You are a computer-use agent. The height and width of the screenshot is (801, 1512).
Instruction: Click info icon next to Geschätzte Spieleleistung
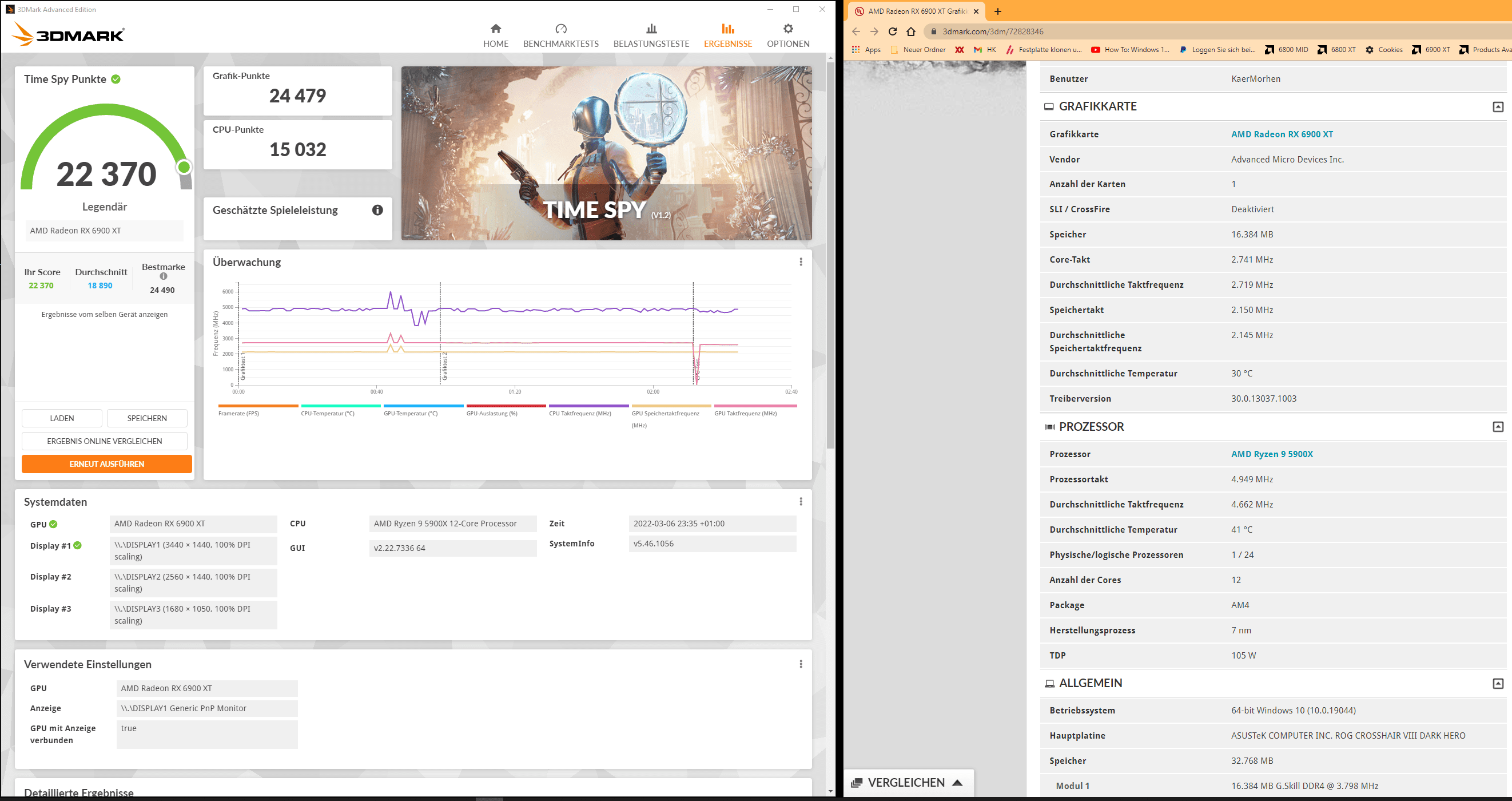coord(377,210)
